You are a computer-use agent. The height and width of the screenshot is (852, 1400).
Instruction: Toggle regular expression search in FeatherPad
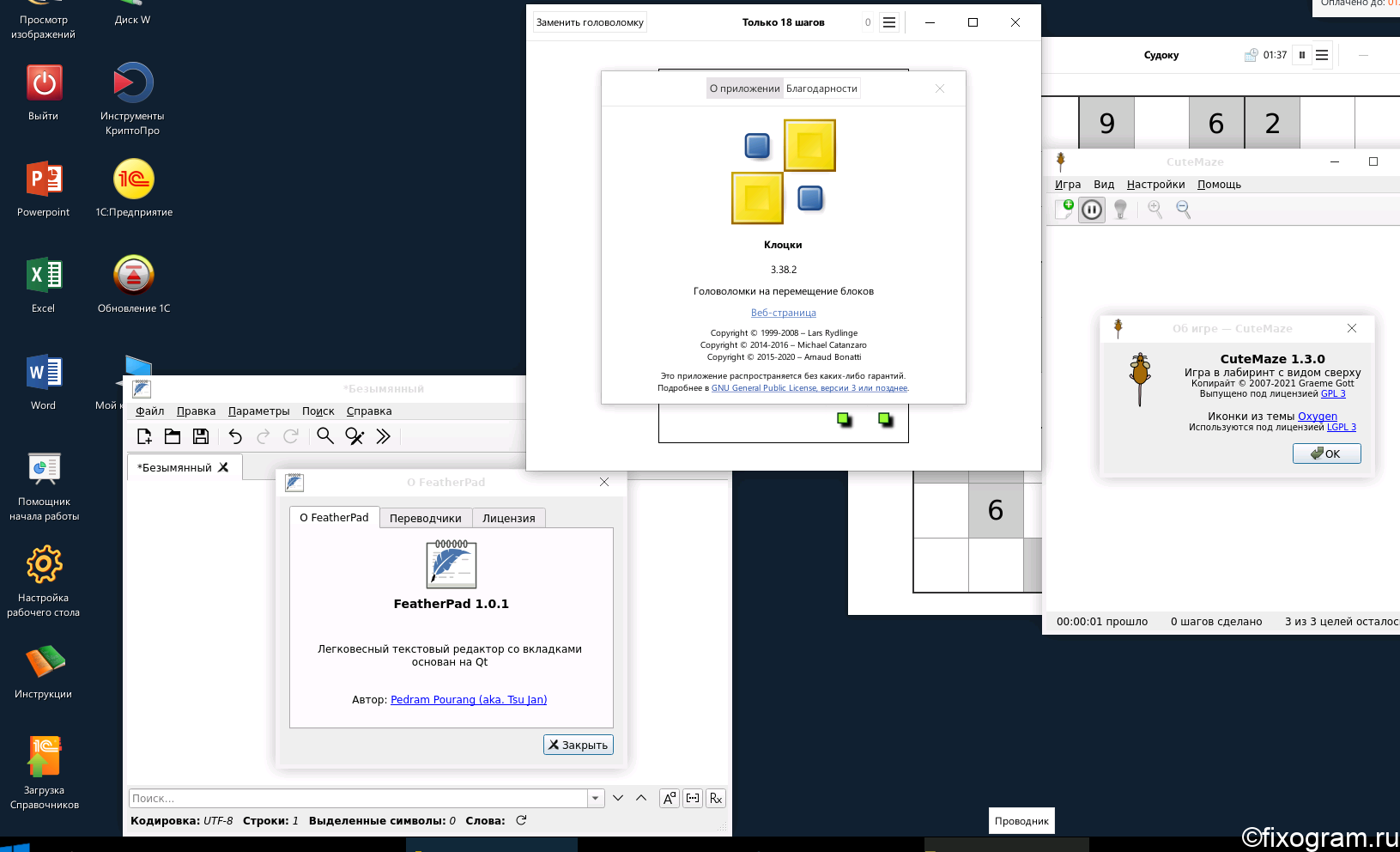(716, 798)
